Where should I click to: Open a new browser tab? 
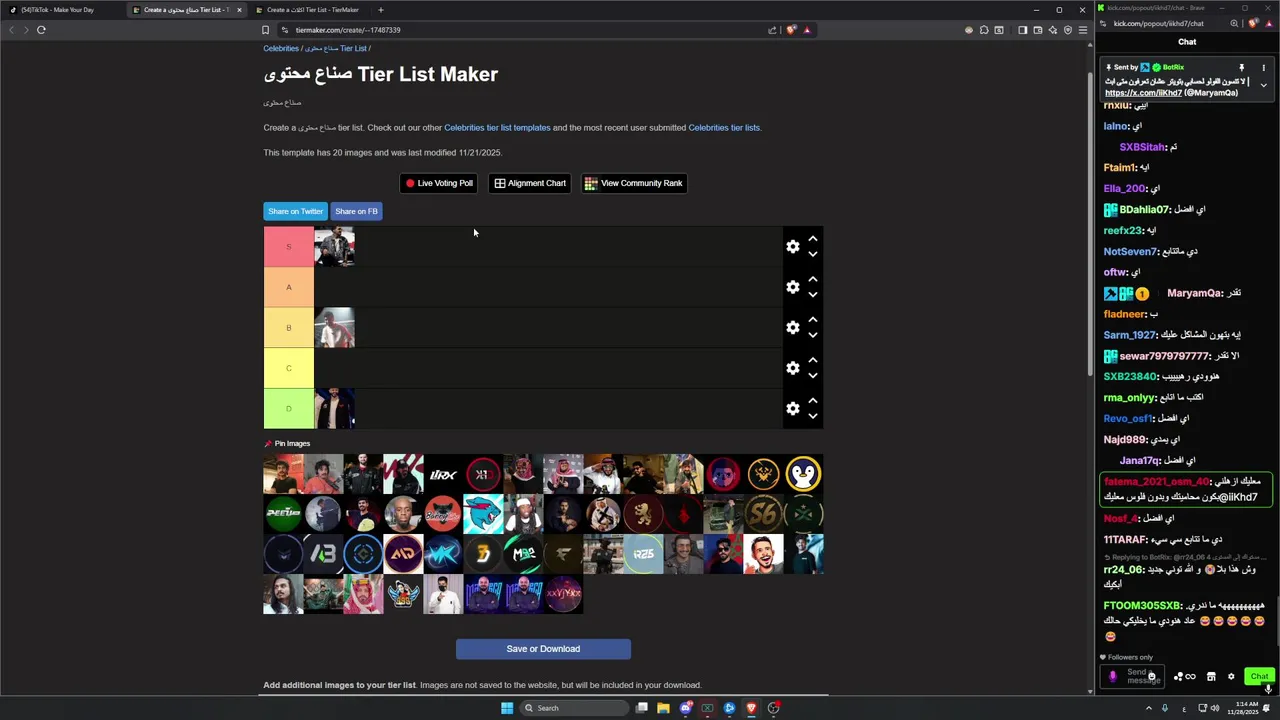tap(380, 10)
